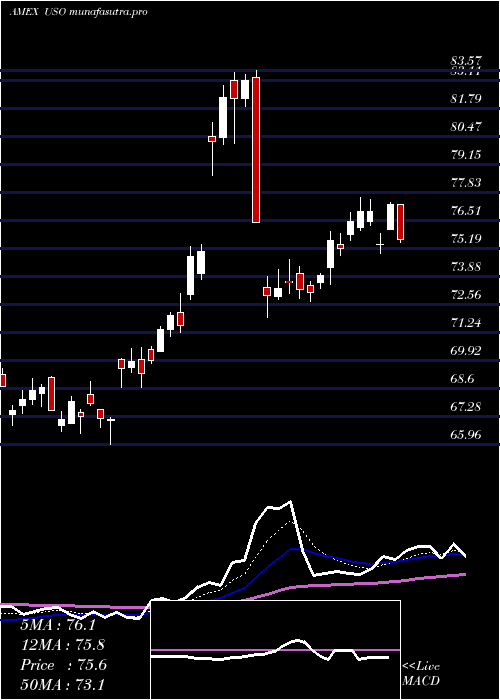This screenshot has width=500, height=700.
Task: Click the 65.96 lowest price label
Action: (466, 434)
